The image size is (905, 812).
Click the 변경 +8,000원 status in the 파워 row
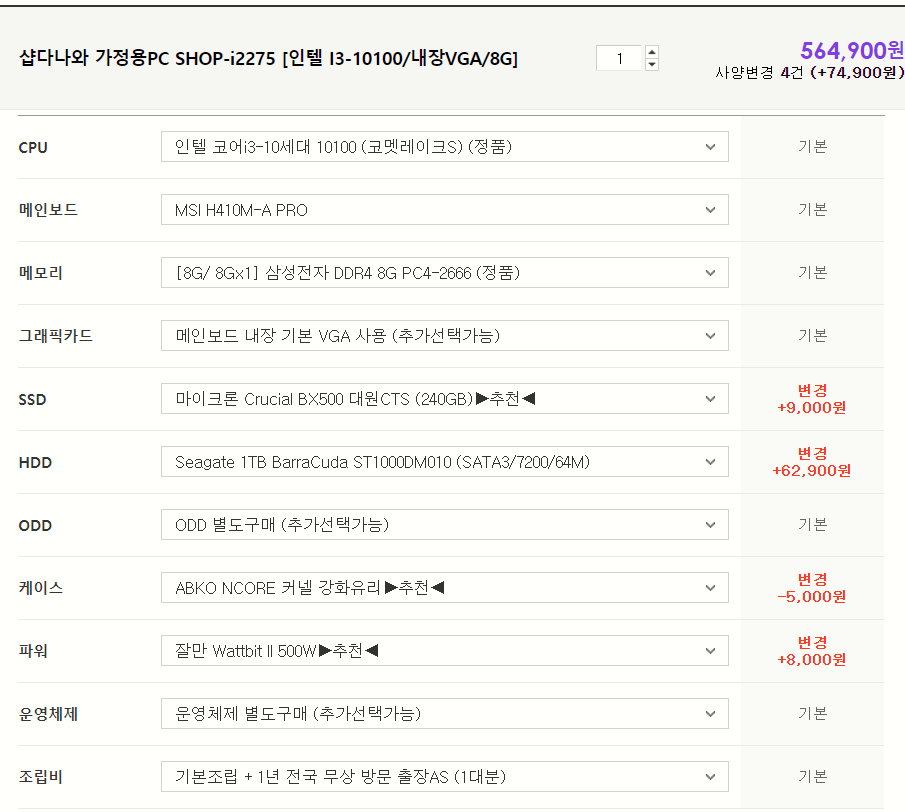coord(812,650)
